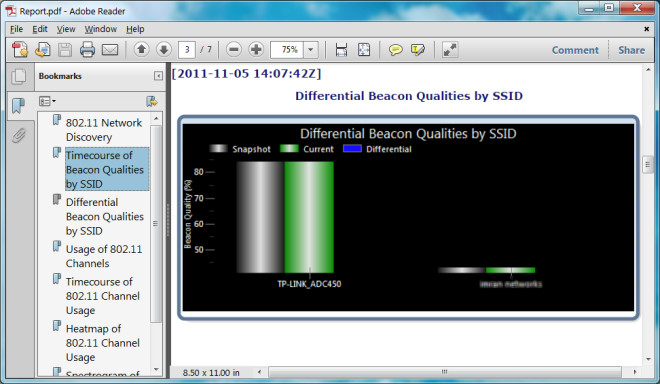
Task: Toggle Read Mode expand icon
Action: 450,50
